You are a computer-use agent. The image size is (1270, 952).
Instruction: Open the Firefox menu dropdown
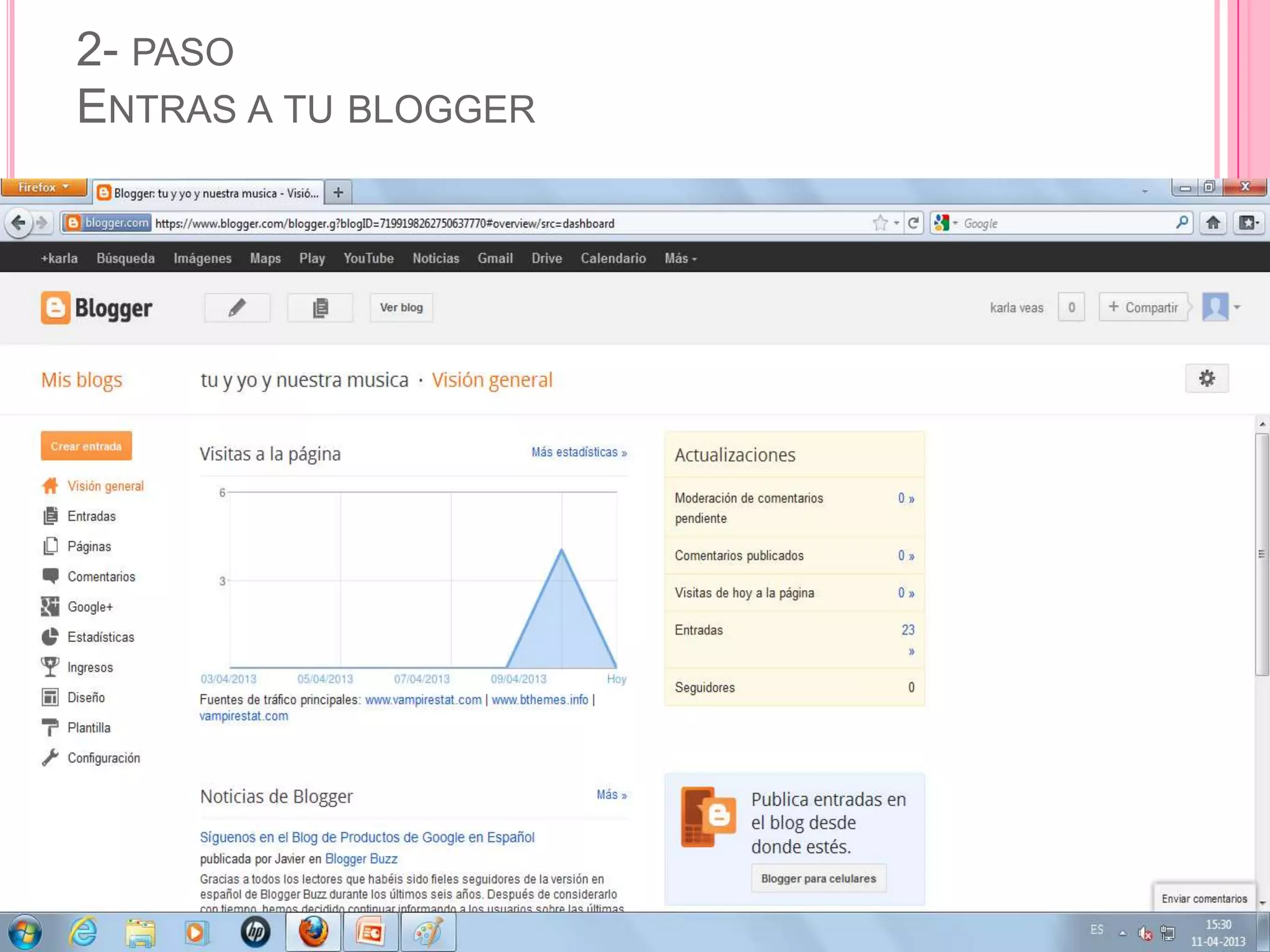[43, 187]
